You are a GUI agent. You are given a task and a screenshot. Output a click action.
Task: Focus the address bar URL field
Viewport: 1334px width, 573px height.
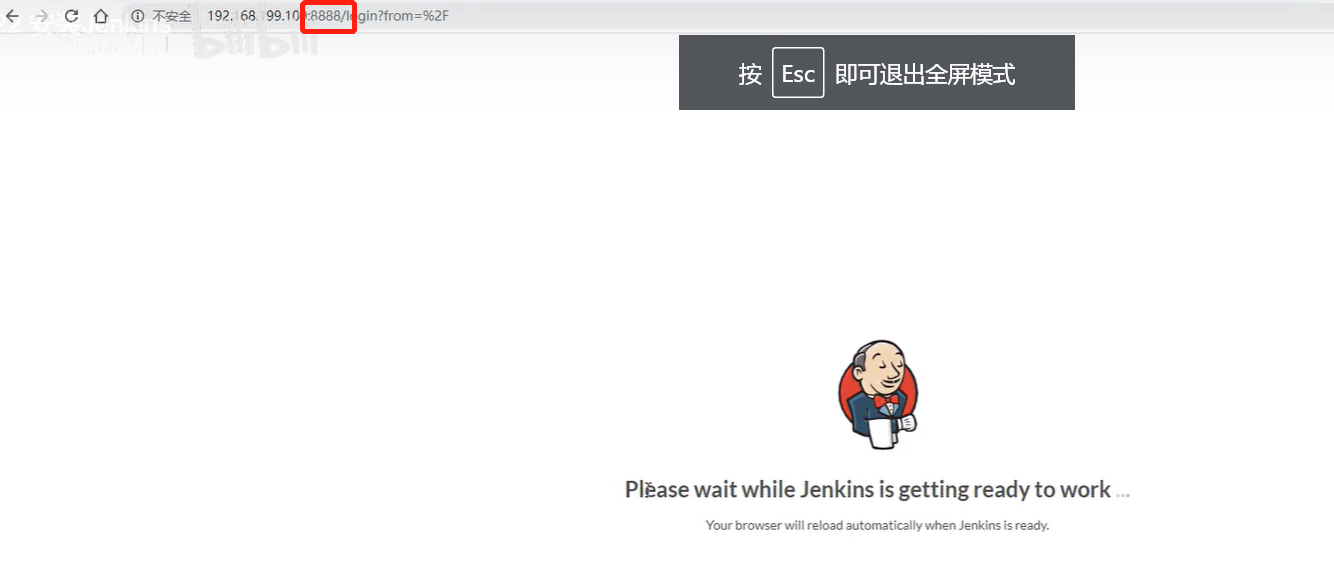[x=328, y=16]
